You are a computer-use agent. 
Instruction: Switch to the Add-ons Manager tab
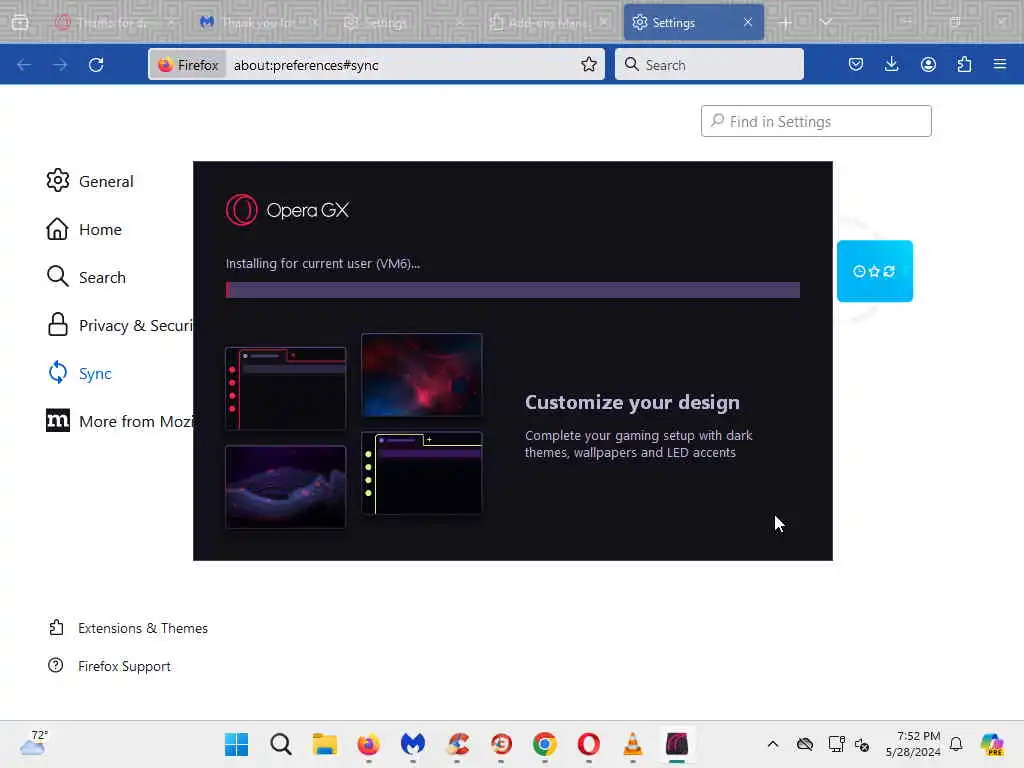click(x=549, y=22)
